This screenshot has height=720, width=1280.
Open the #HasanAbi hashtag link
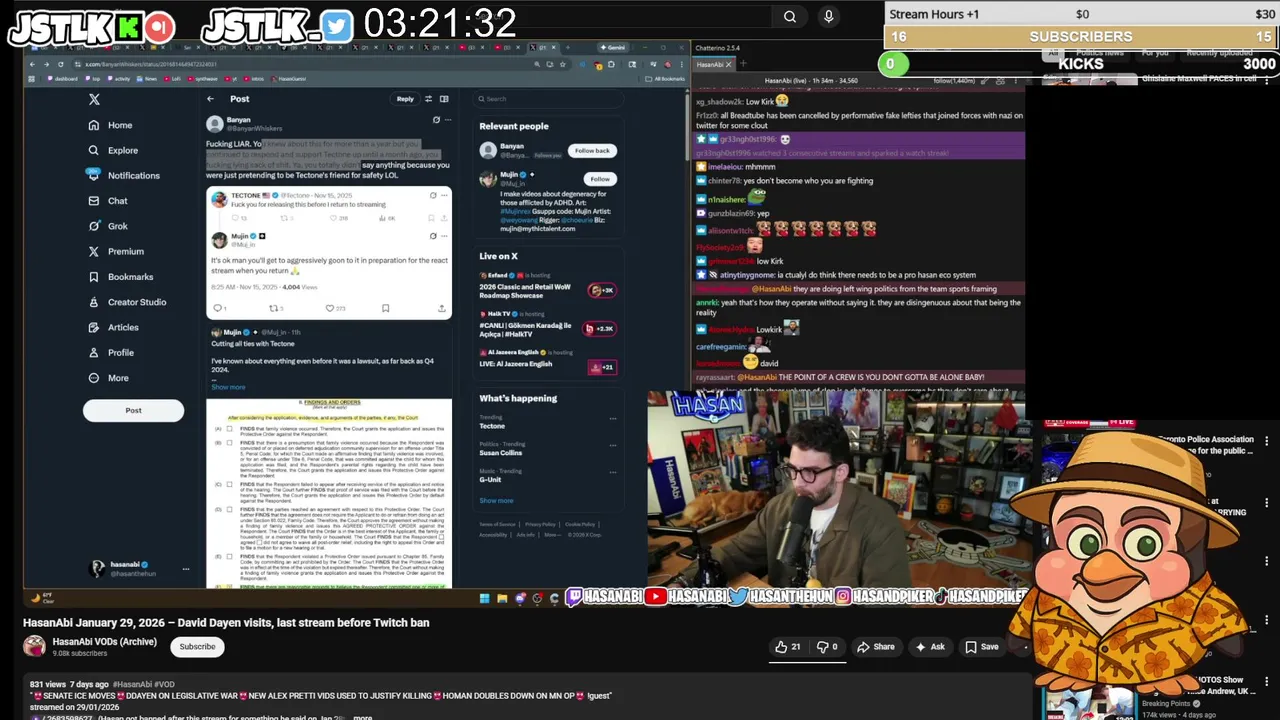[x=134, y=684]
